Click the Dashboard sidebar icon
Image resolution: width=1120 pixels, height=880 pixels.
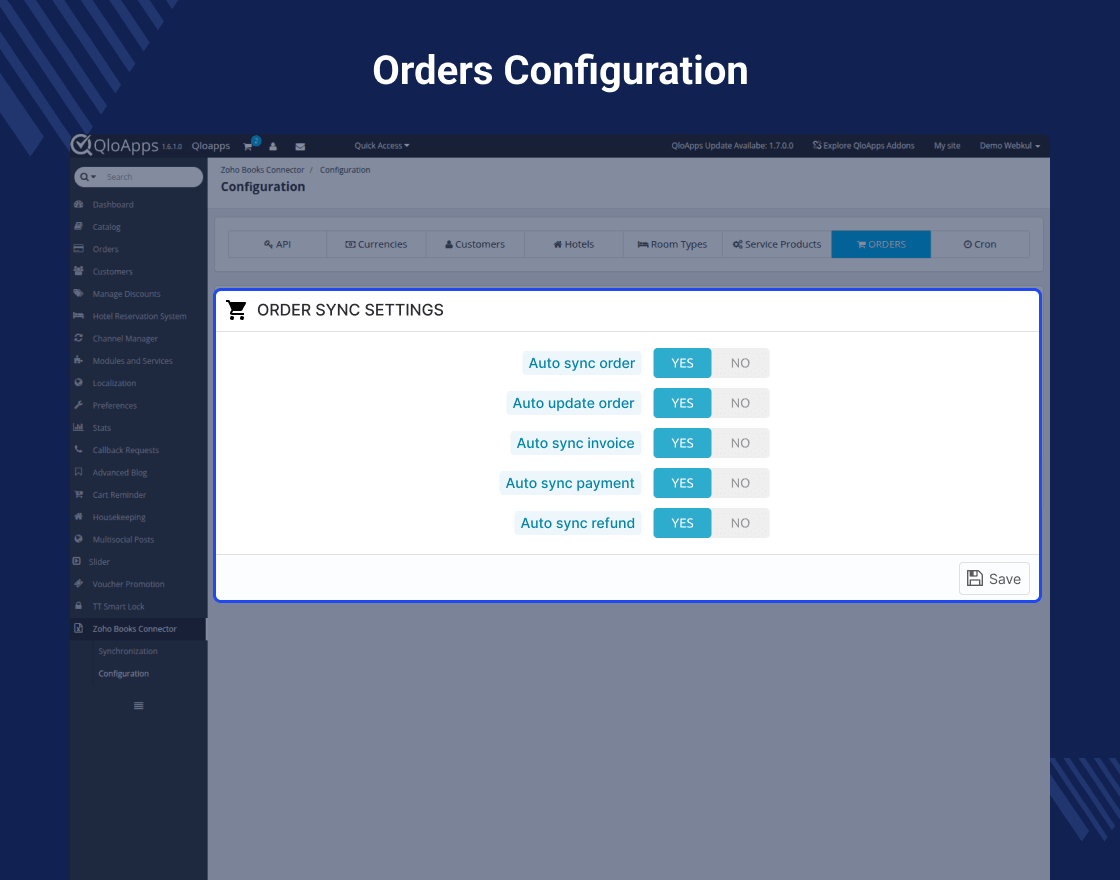point(79,204)
